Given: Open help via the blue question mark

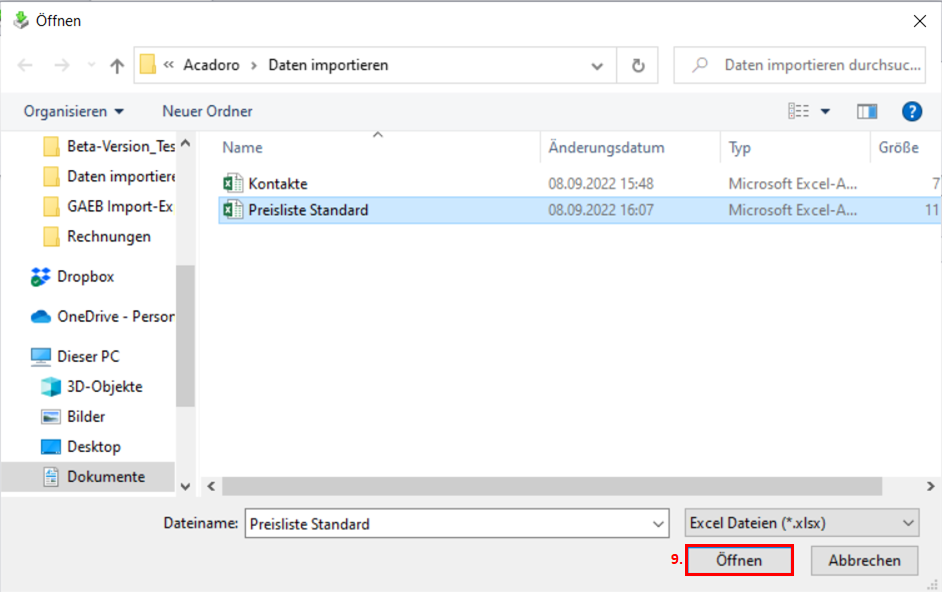Looking at the screenshot, I should pos(911,111).
